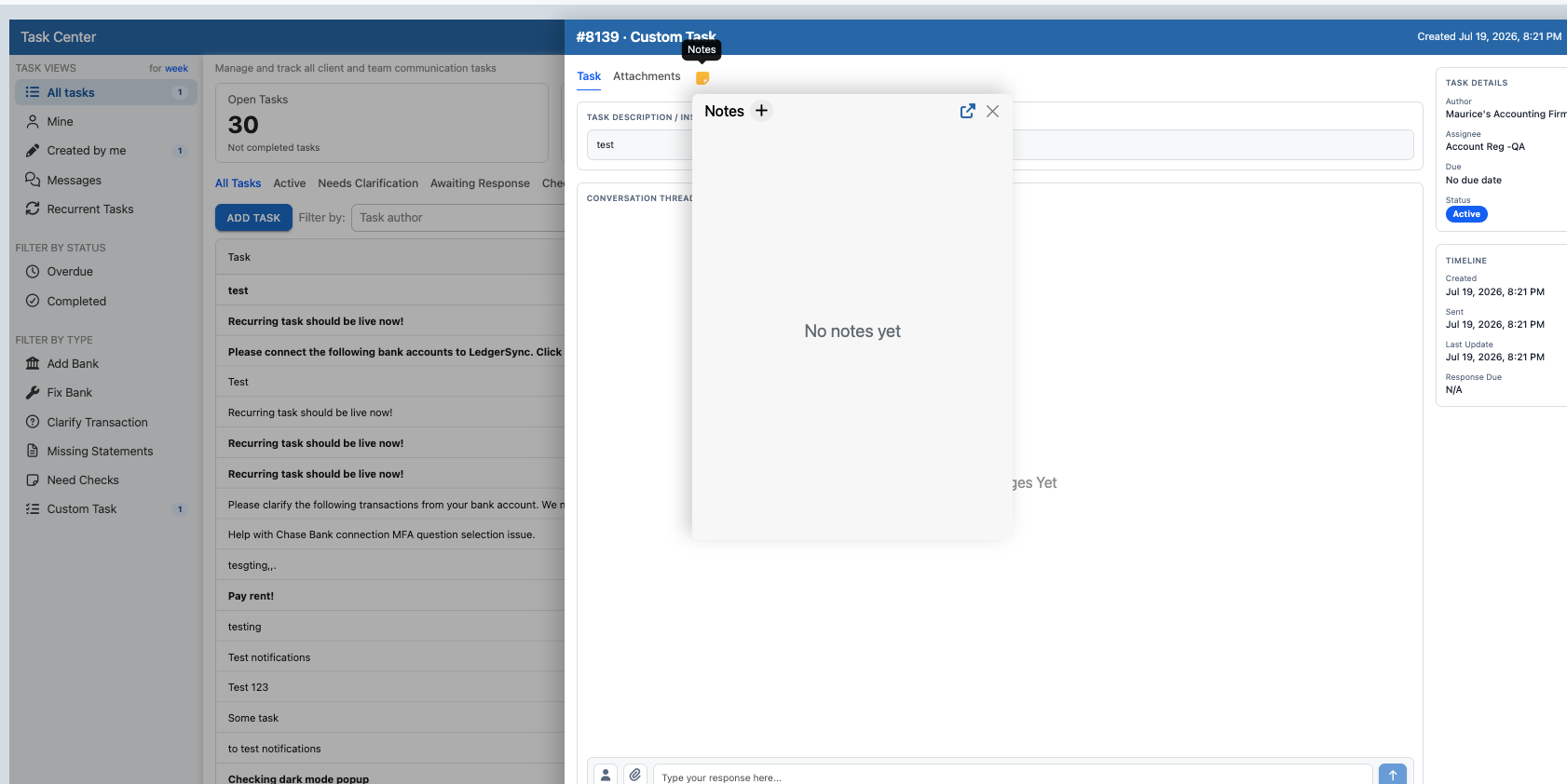Click the Active status badge
Viewport: 1567px width, 784px height.
(1466, 214)
